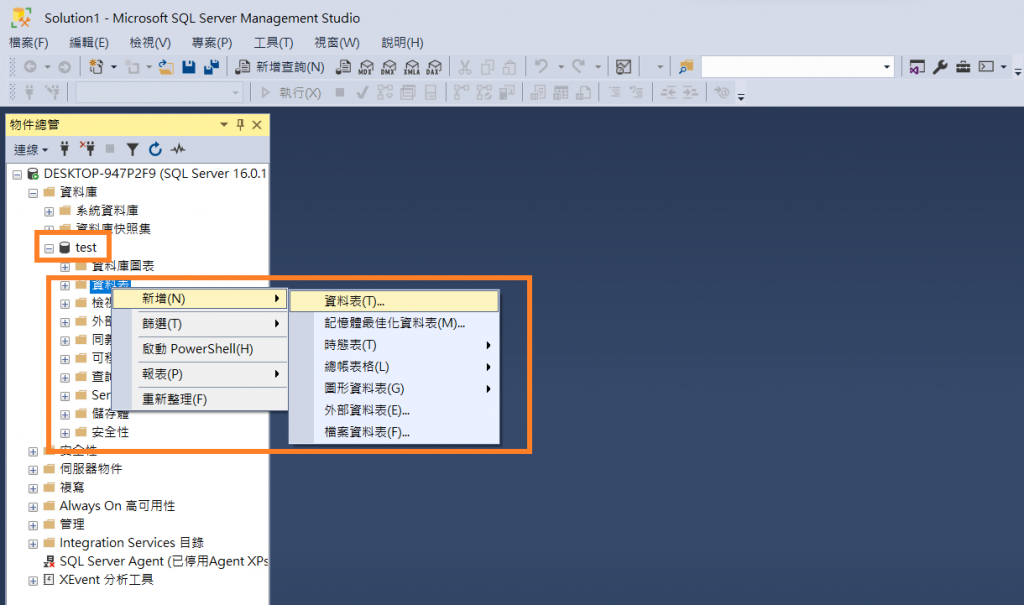The height and width of the screenshot is (605, 1024).
Task: Open 總帳表格(L) submenu
Action: click(x=394, y=367)
